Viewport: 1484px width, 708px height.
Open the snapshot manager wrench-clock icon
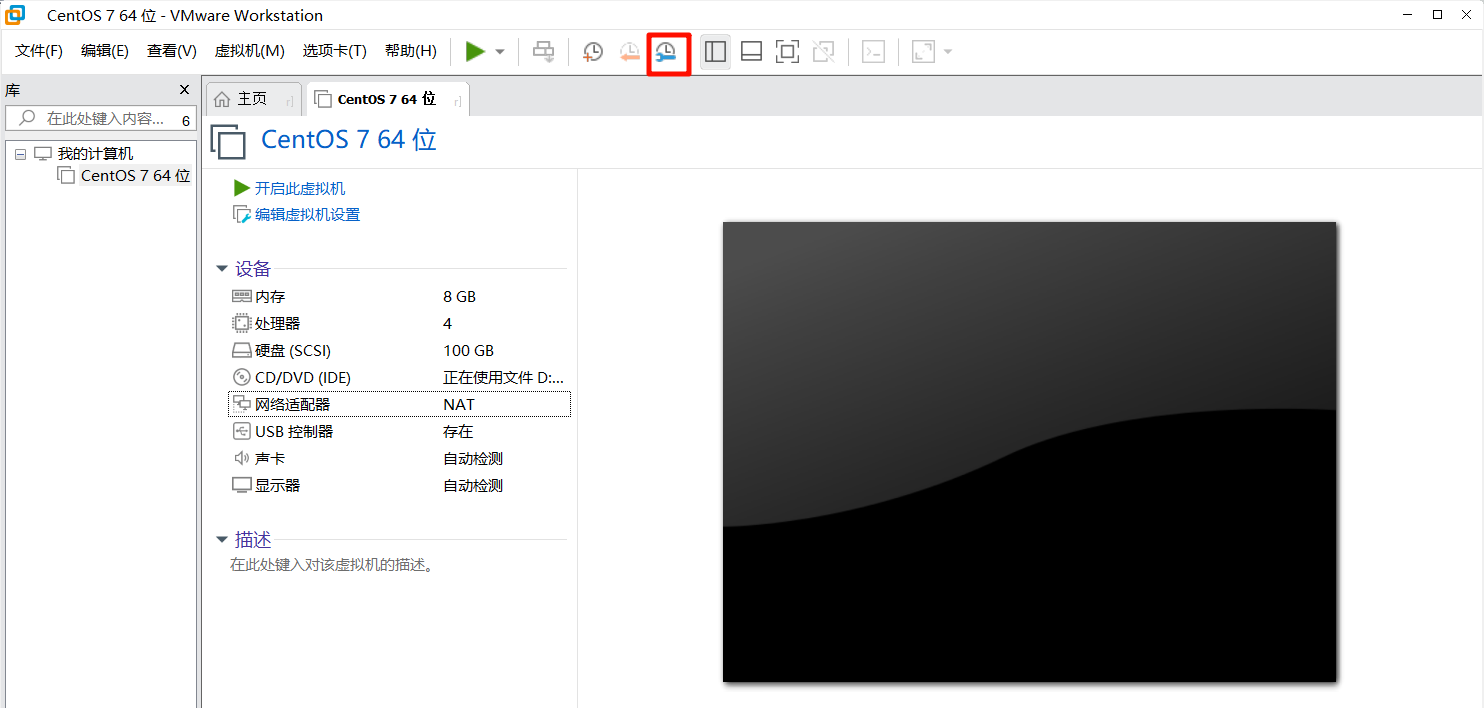point(666,52)
